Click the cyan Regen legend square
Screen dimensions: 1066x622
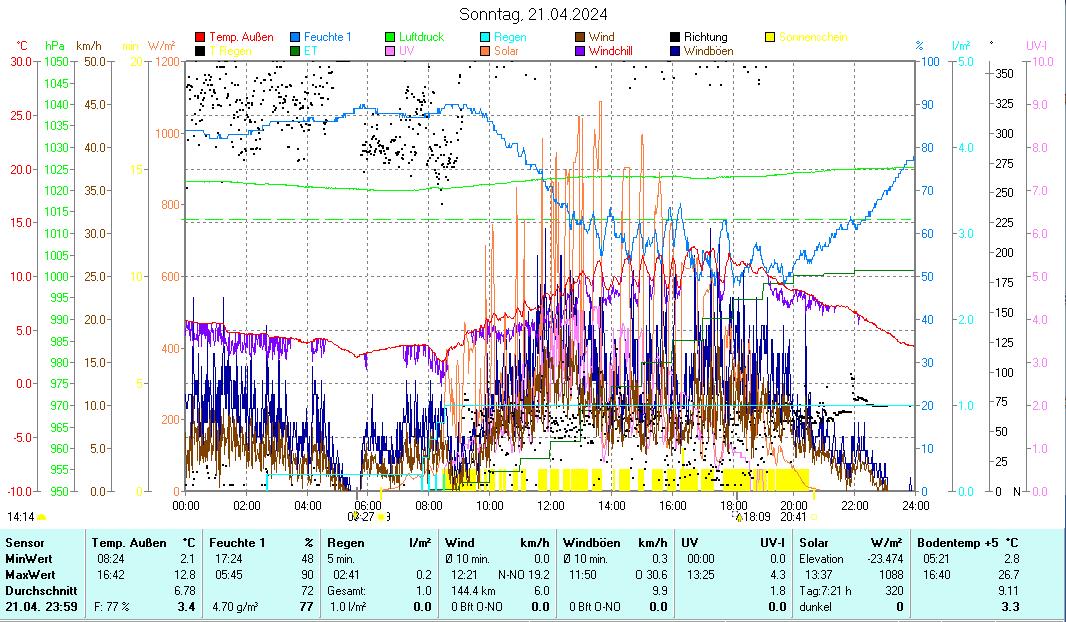click(x=485, y=38)
